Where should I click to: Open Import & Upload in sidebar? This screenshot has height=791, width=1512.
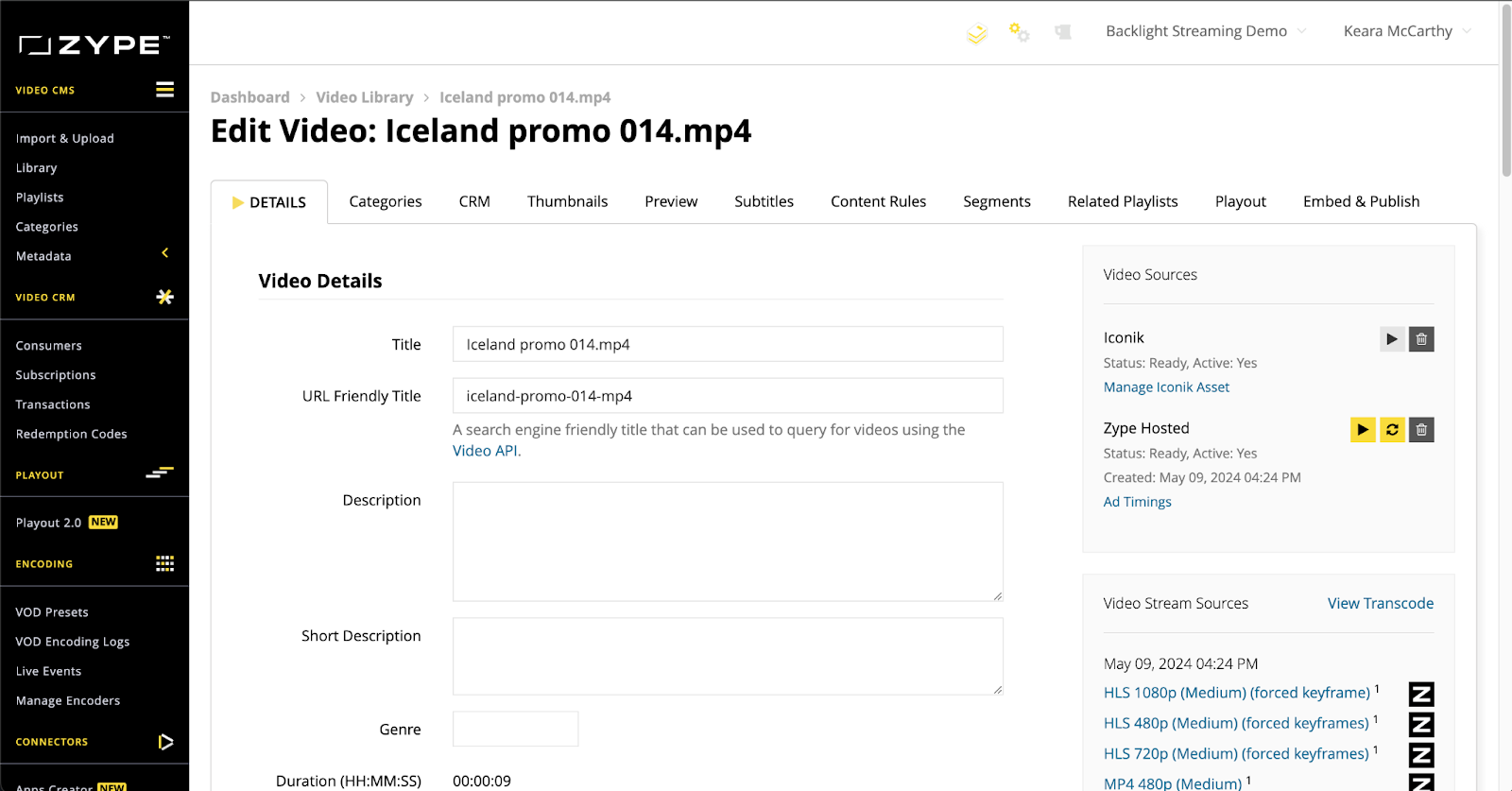[65, 138]
